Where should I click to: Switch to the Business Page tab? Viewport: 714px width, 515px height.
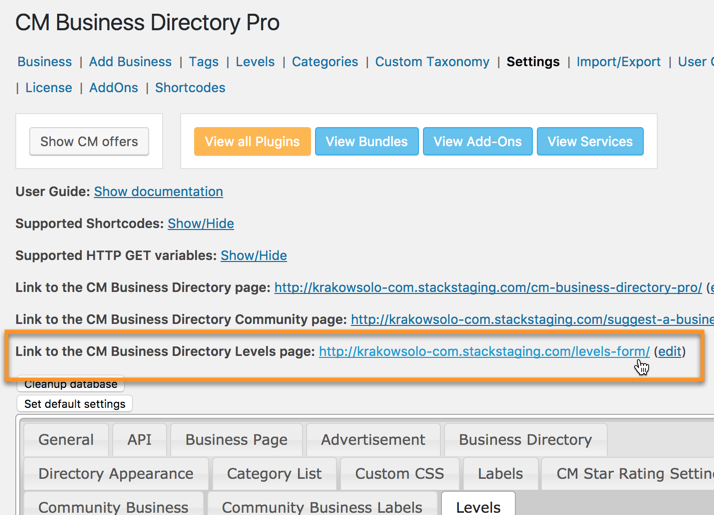[236, 440]
